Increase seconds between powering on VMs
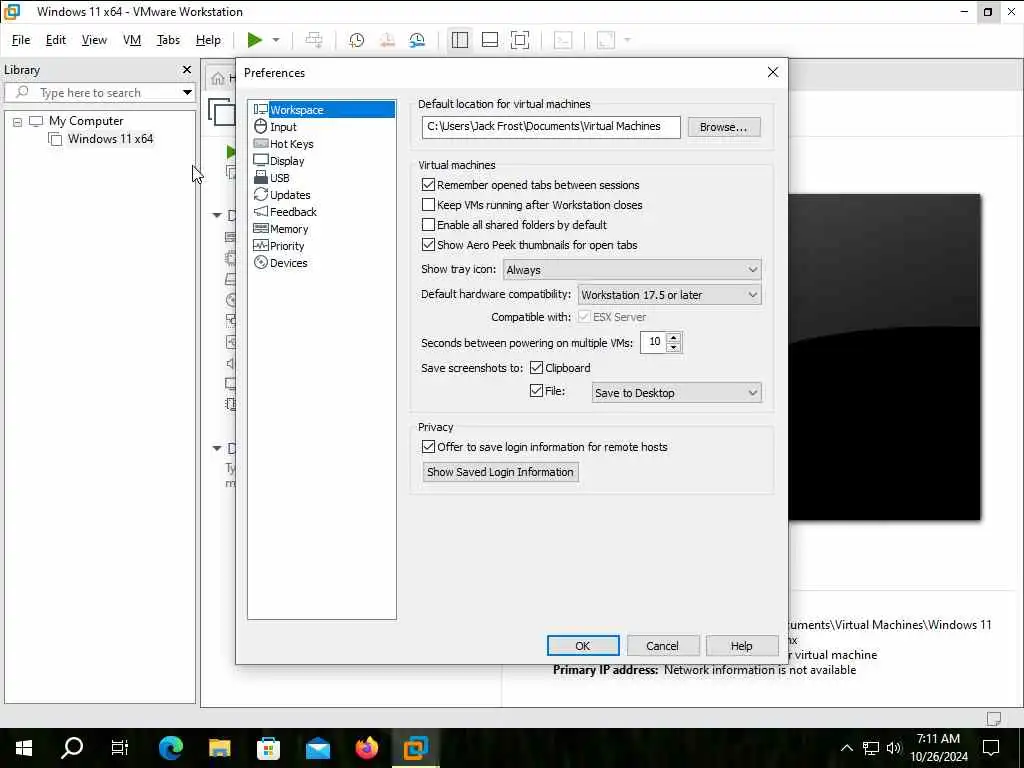 pos(674,337)
